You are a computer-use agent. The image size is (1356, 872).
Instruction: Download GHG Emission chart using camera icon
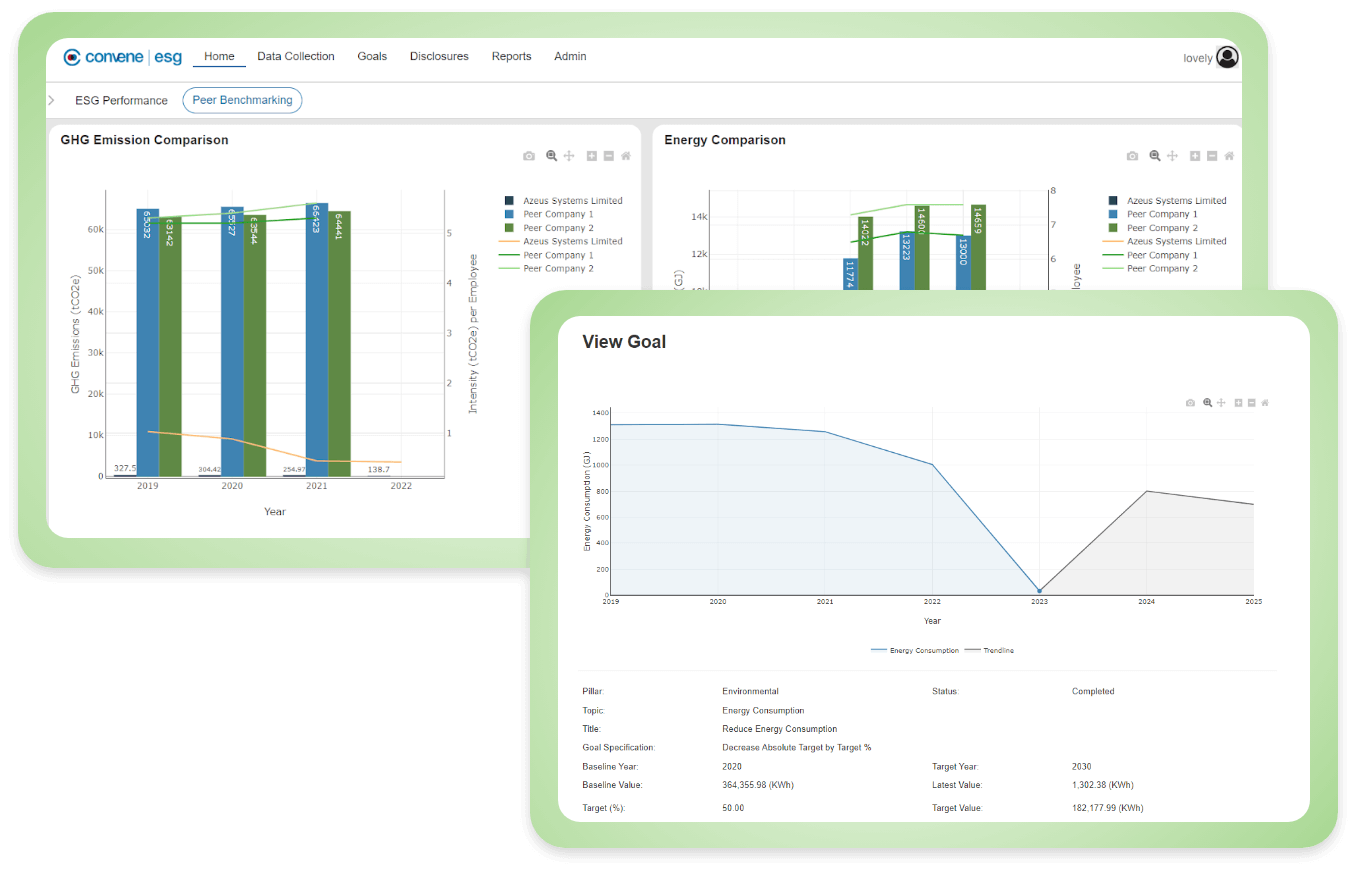(529, 156)
